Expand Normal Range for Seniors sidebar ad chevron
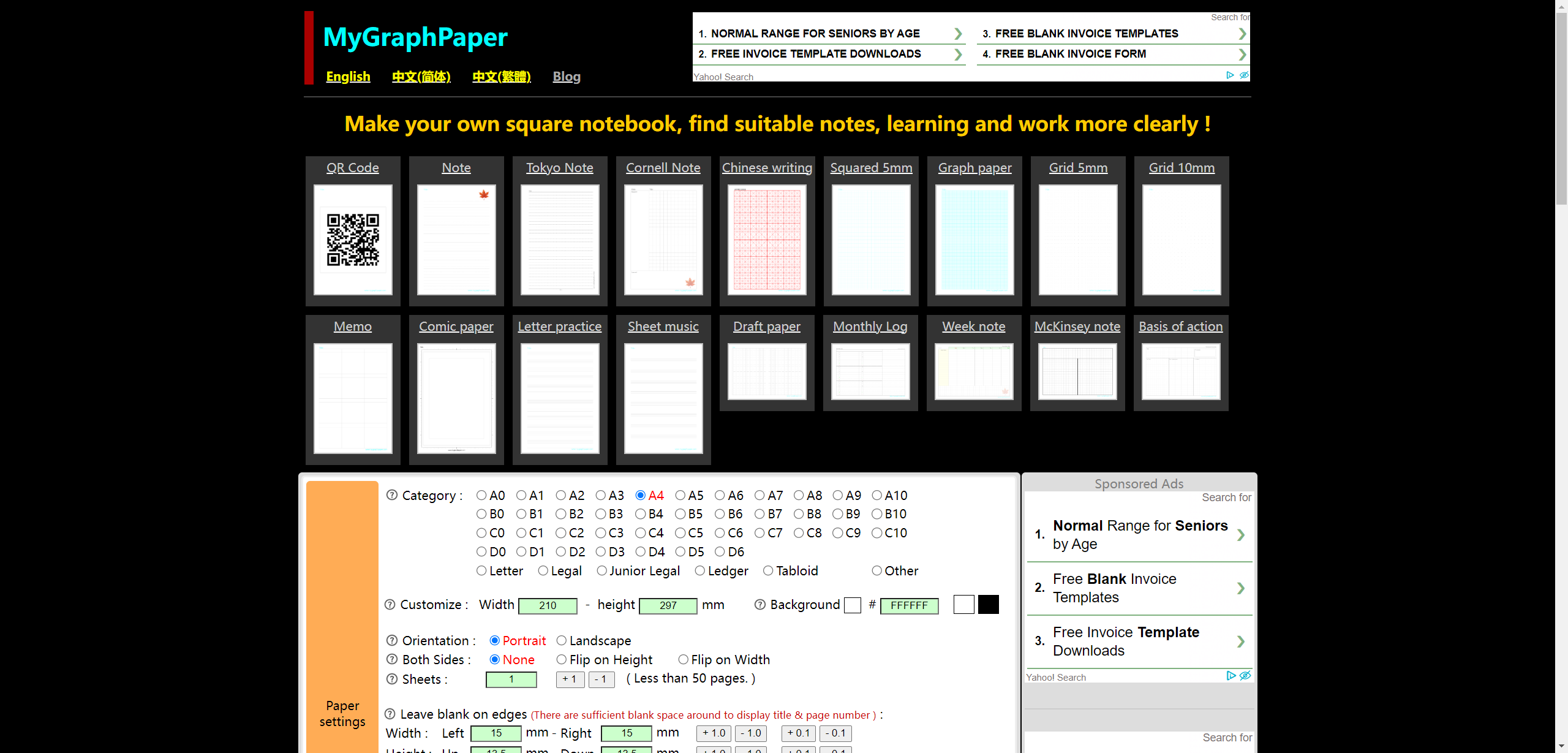The height and width of the screenshot is (753, 1568). (x=1240, y=535)
